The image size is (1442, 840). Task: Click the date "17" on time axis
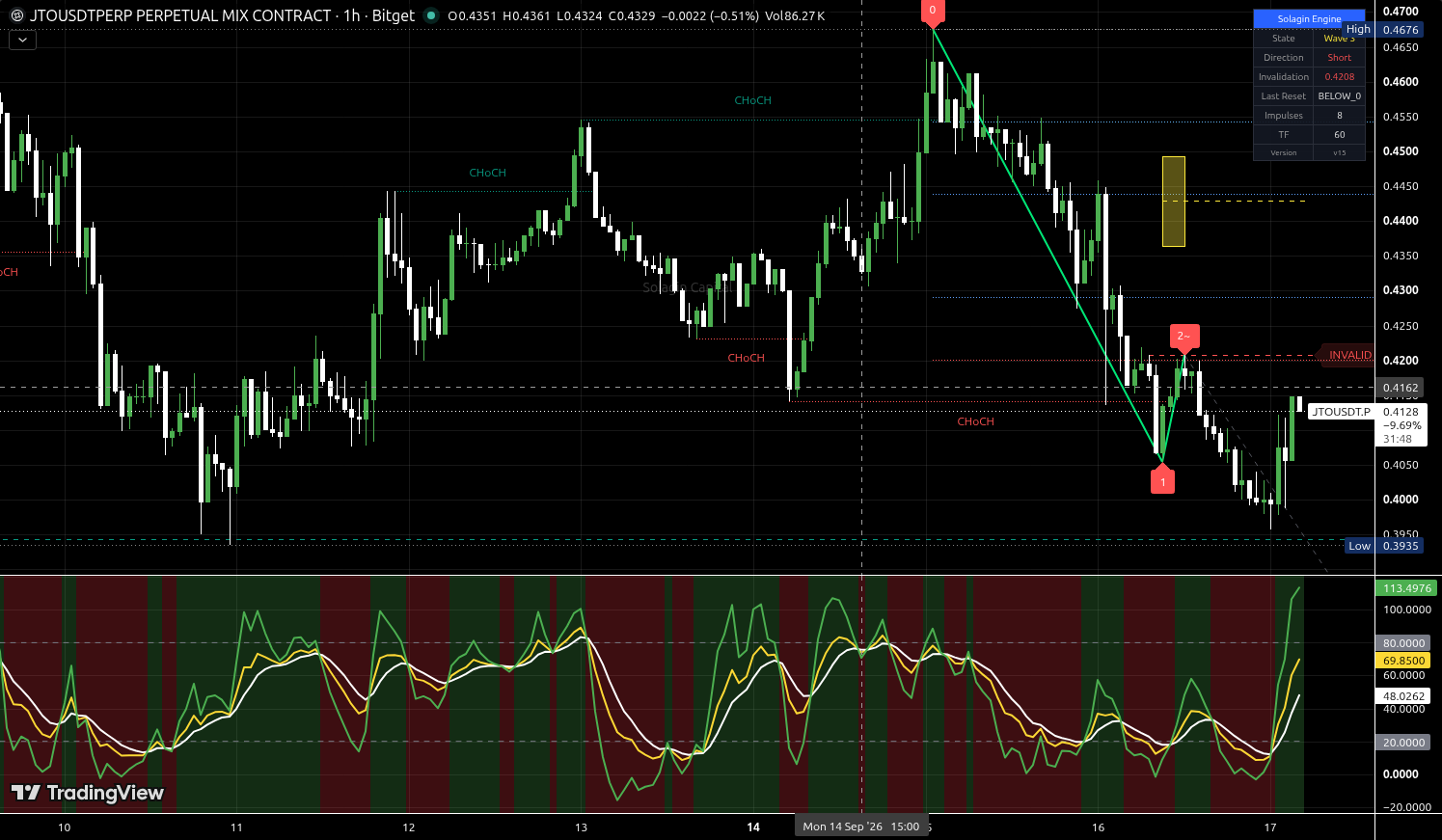pos(1270,827)
